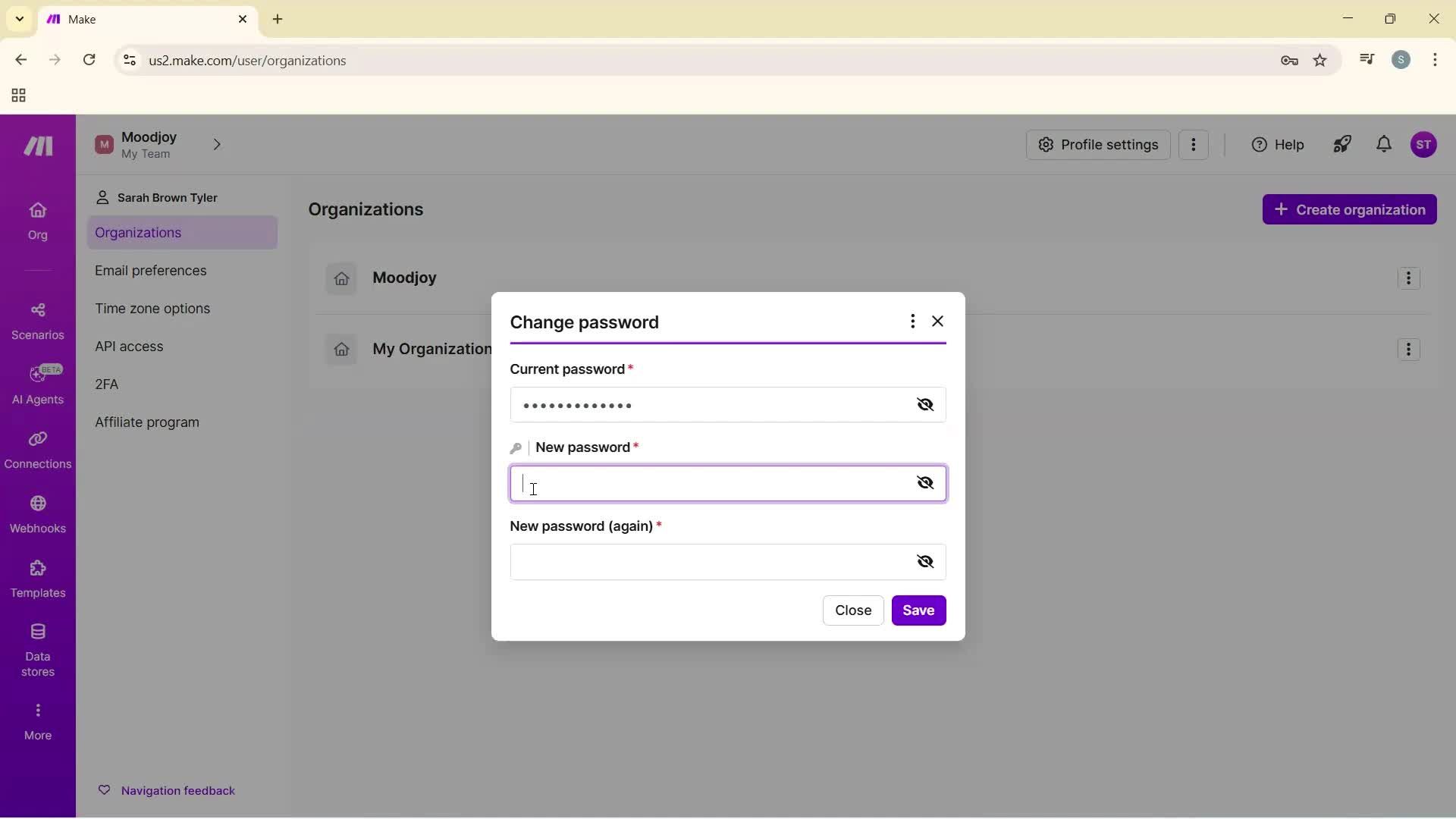Open the Scenarios section in sidebar

point(37,321)
